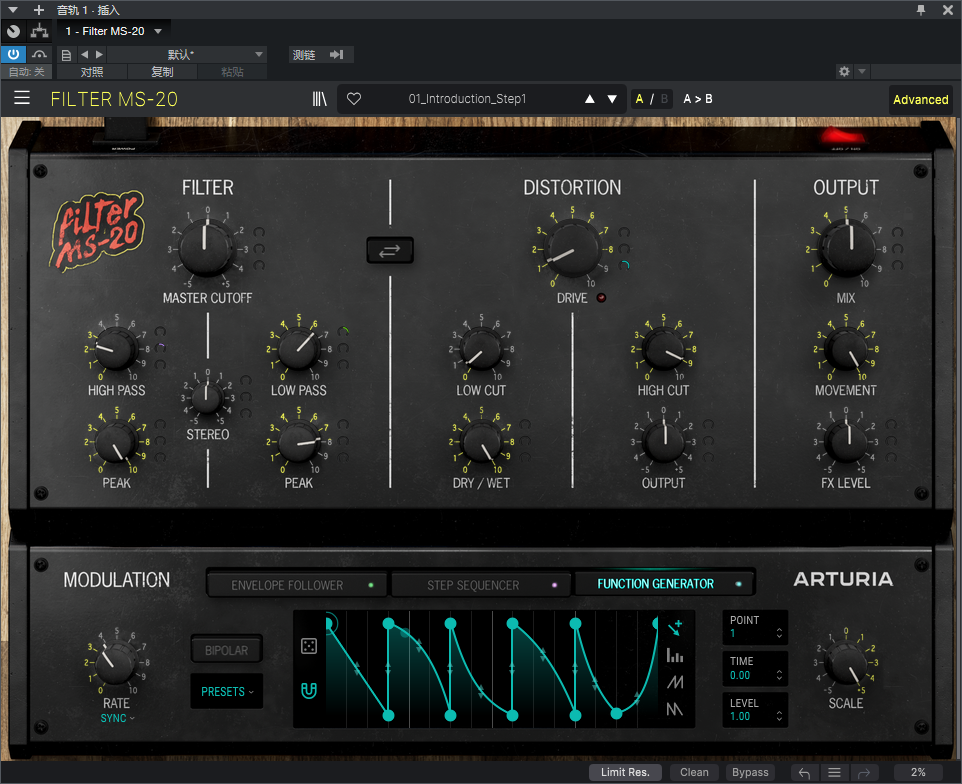Toggle the magnet snap icon in function generator
This screenshot has height=784, width=962.
[309, 691]
